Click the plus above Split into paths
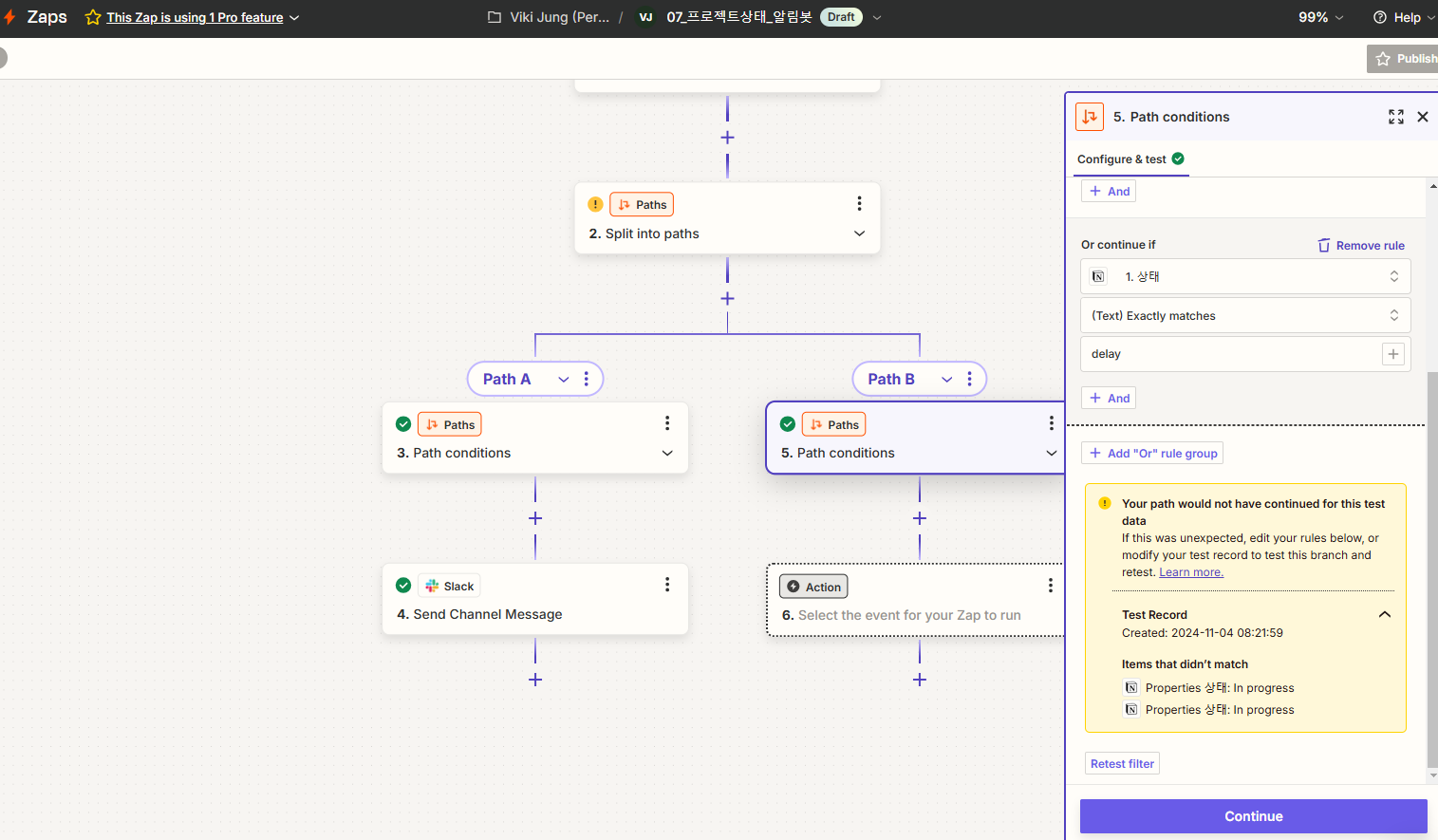Image resolution: width=1438 pixels, height=840 pixels. pyautogui.click(x=727, y=138)
